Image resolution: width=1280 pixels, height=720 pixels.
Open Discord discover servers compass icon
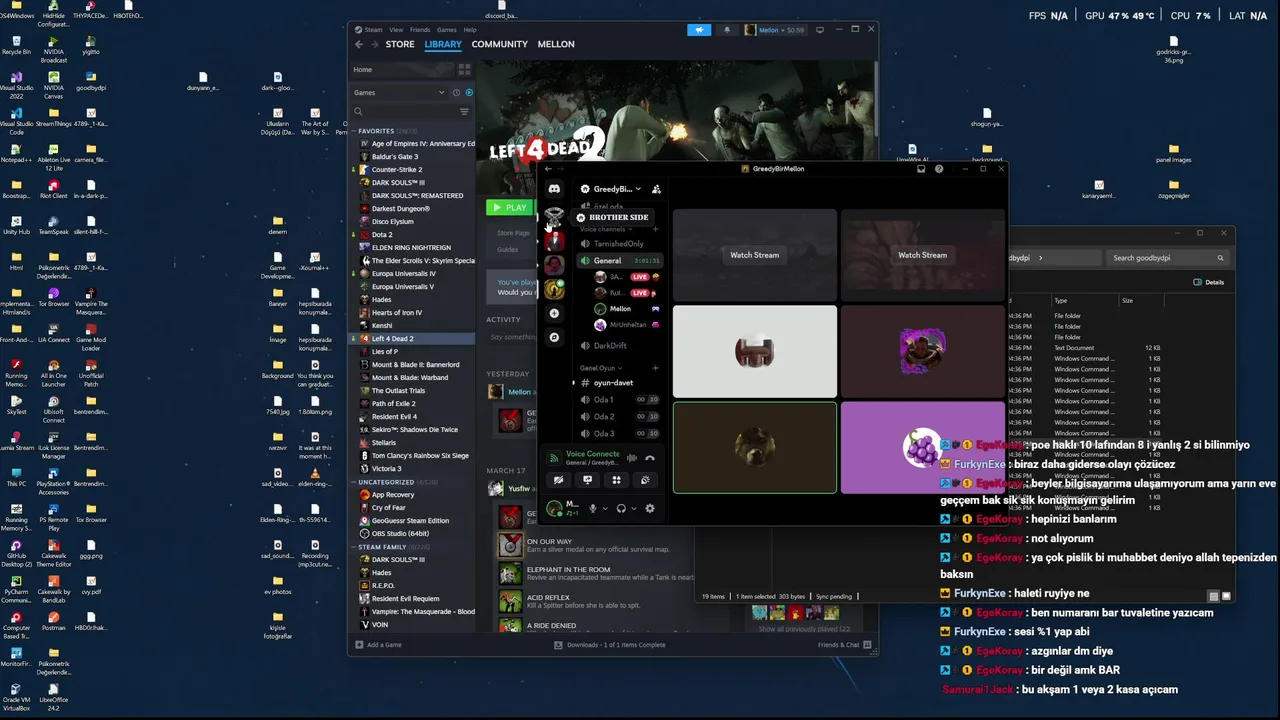tap(554, 337)
